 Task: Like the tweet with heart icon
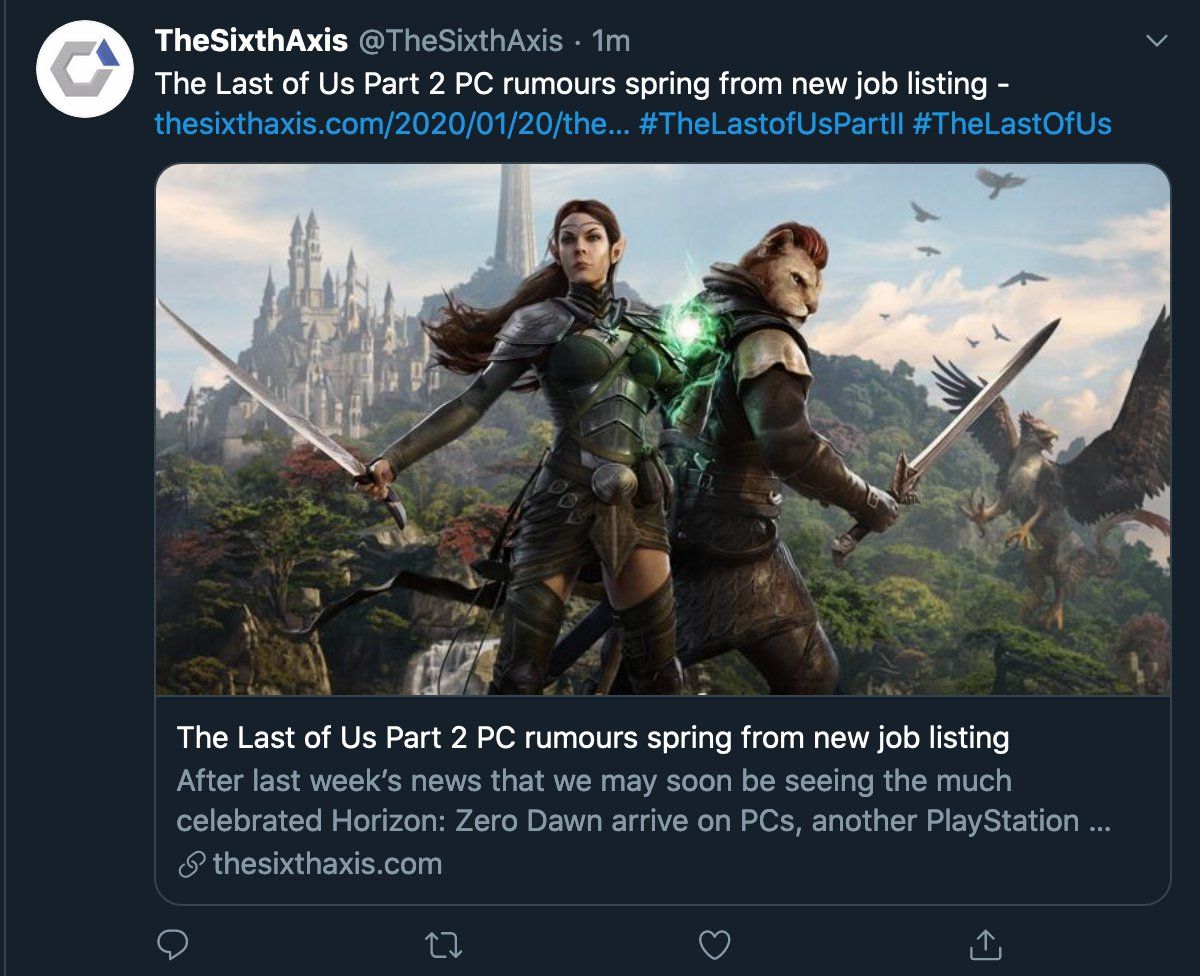tap(714, 943)
